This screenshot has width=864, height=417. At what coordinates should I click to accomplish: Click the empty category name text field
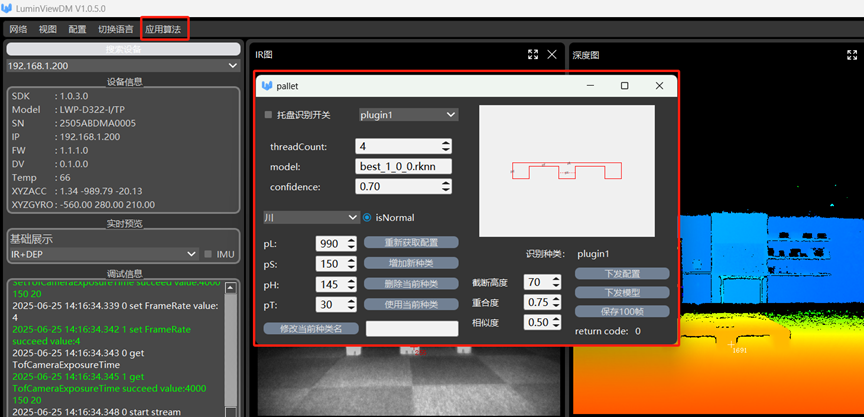point(412,328)
